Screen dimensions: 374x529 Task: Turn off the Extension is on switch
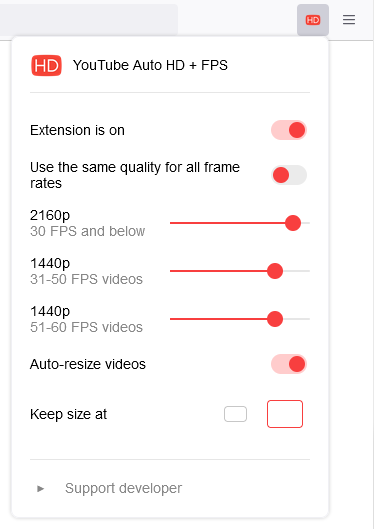pos(289,130)
